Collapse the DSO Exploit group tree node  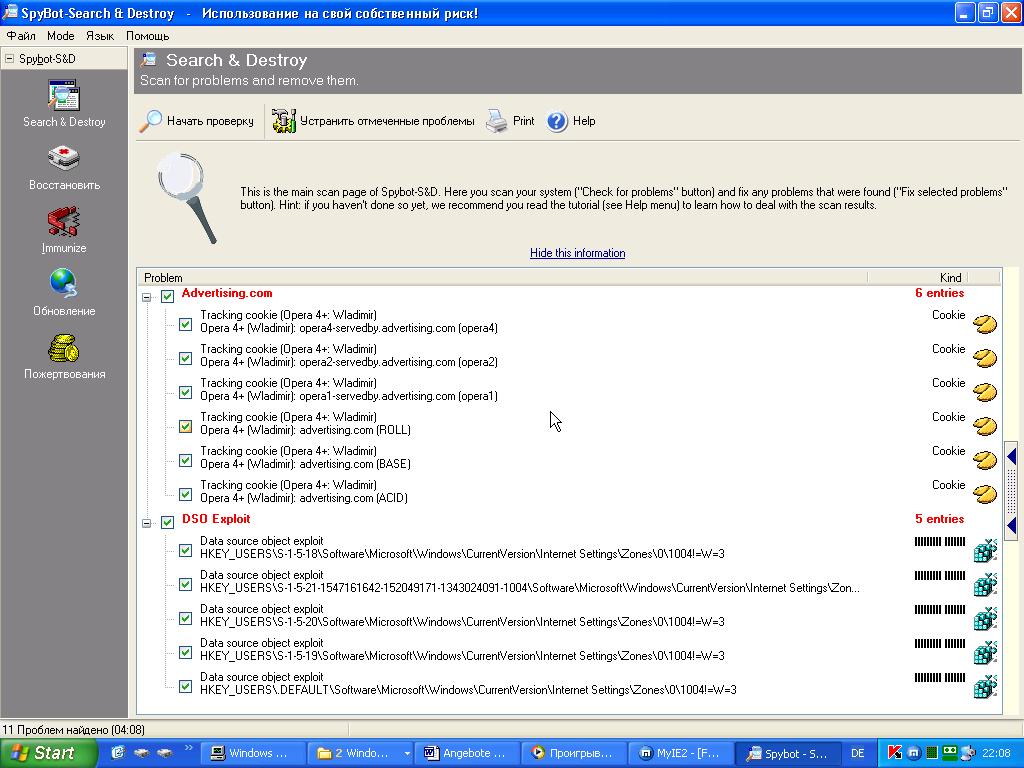coord(147,523)
